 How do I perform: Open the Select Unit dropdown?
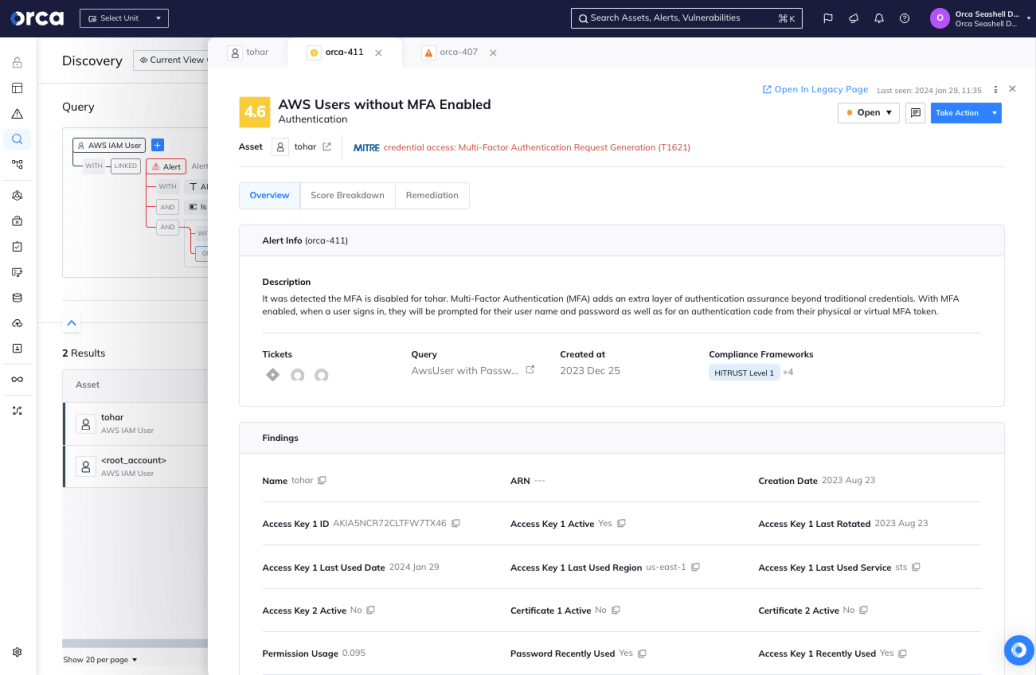pyautogui.click(x=124, y=18)
